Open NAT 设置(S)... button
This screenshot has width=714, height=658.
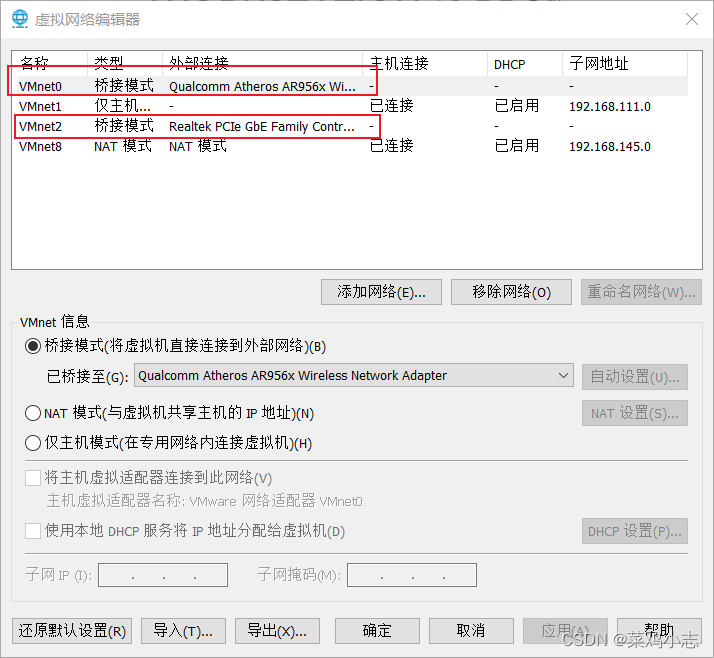635,413
